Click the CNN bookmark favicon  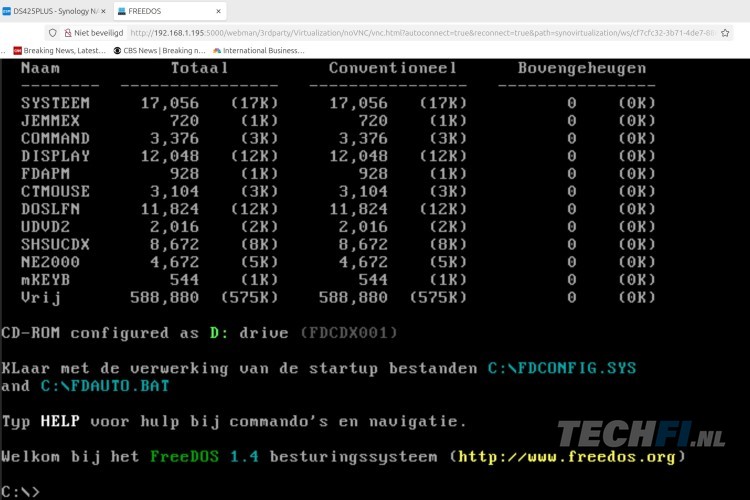click(x=18, y=50)
